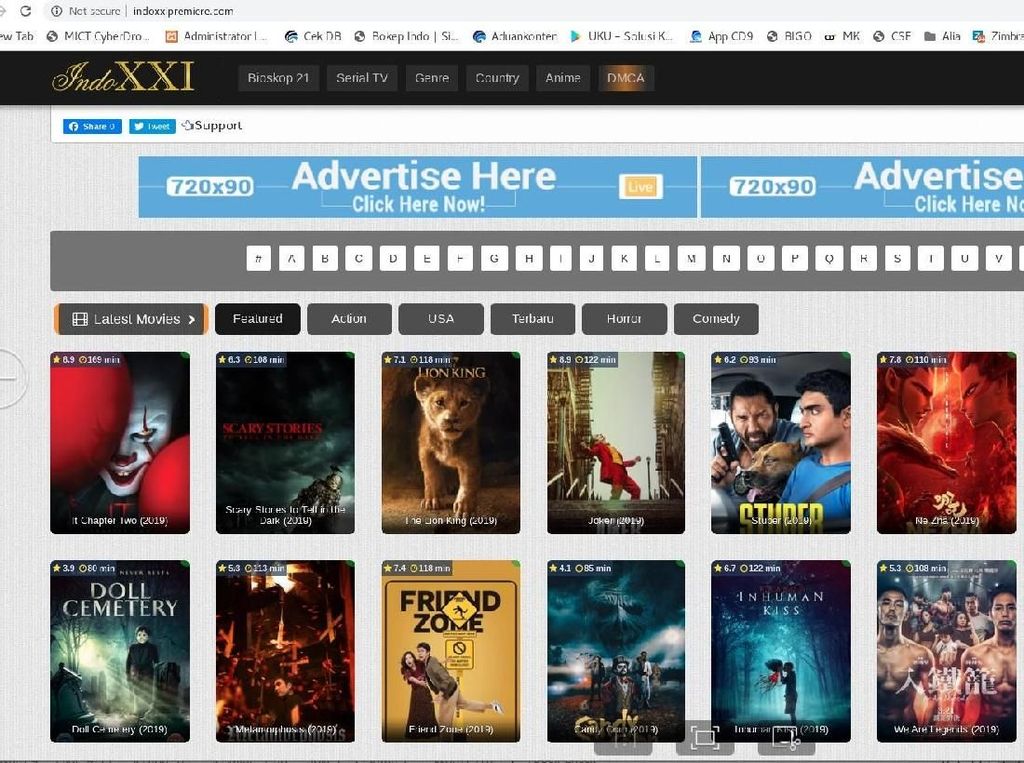
Task: Filter movies starting with letter B
Action: pyautogui.click(x=325, y=259)
